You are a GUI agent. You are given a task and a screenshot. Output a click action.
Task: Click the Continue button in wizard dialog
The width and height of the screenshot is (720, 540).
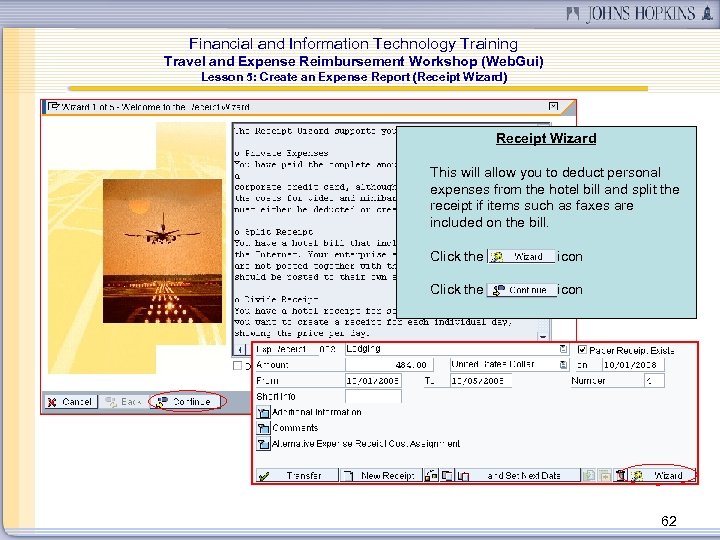(x=188, y=402)
